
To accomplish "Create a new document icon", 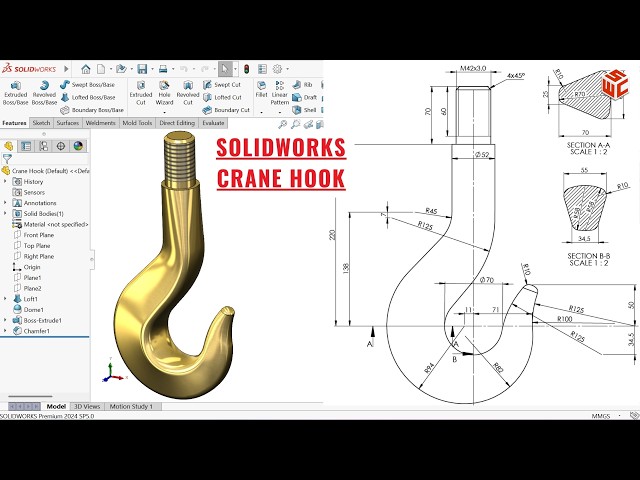I will (x=101, y=69).
